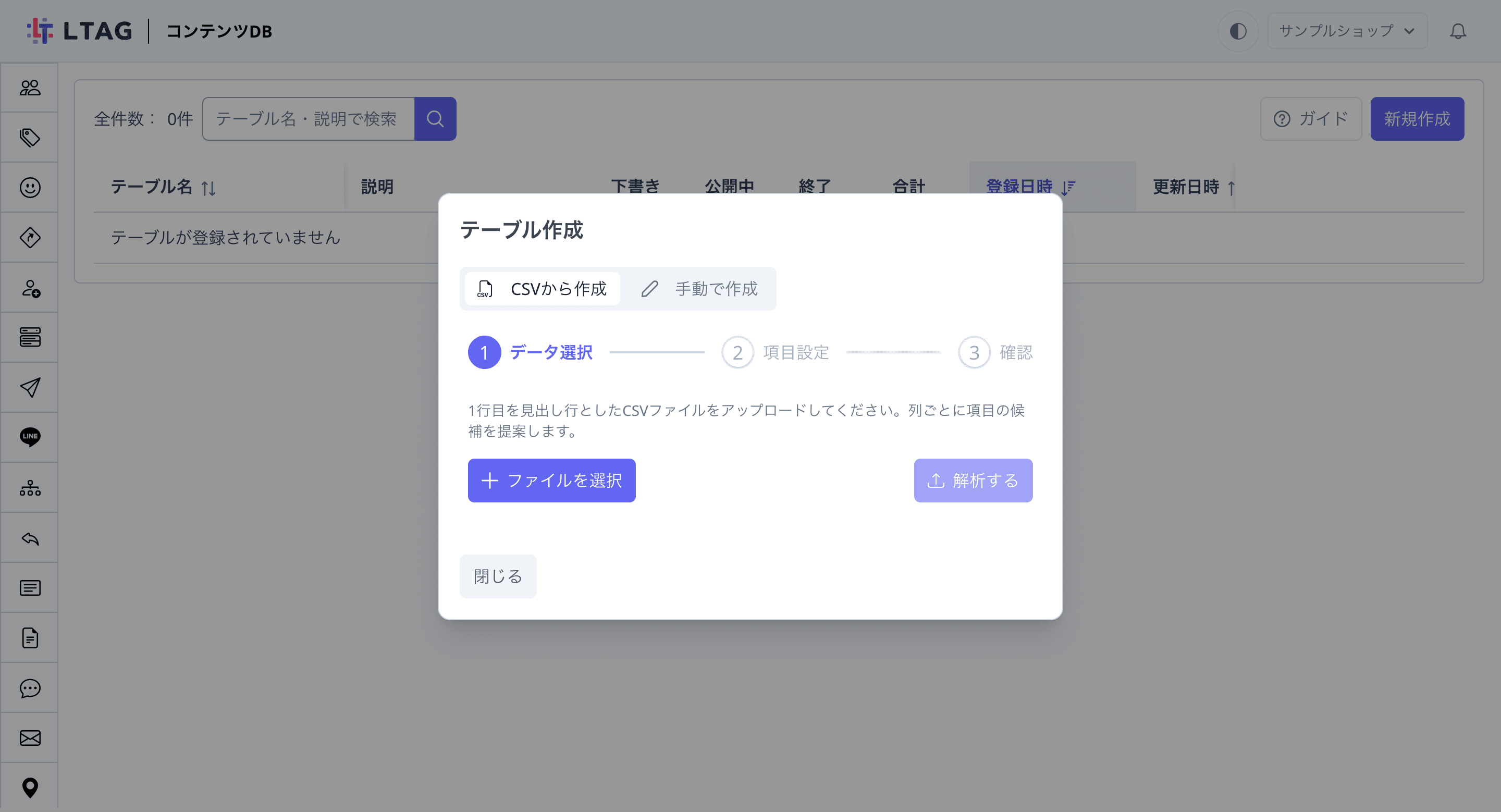Open the LINE bubble sidebar icon
The image size is (1501, 812).
pyautogui.click(x=30, y=437)
